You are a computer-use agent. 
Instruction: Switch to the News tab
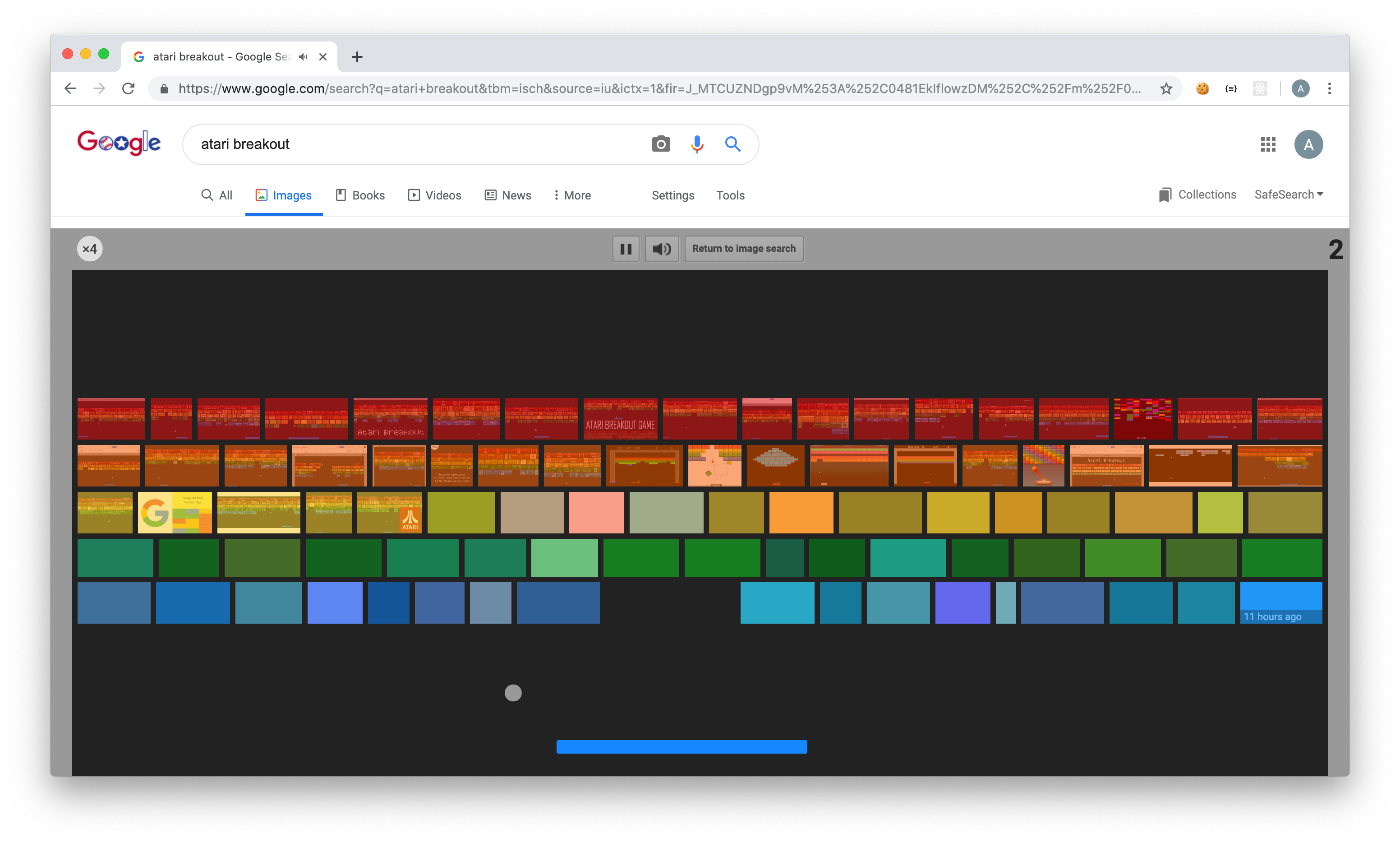click(508, 195)
